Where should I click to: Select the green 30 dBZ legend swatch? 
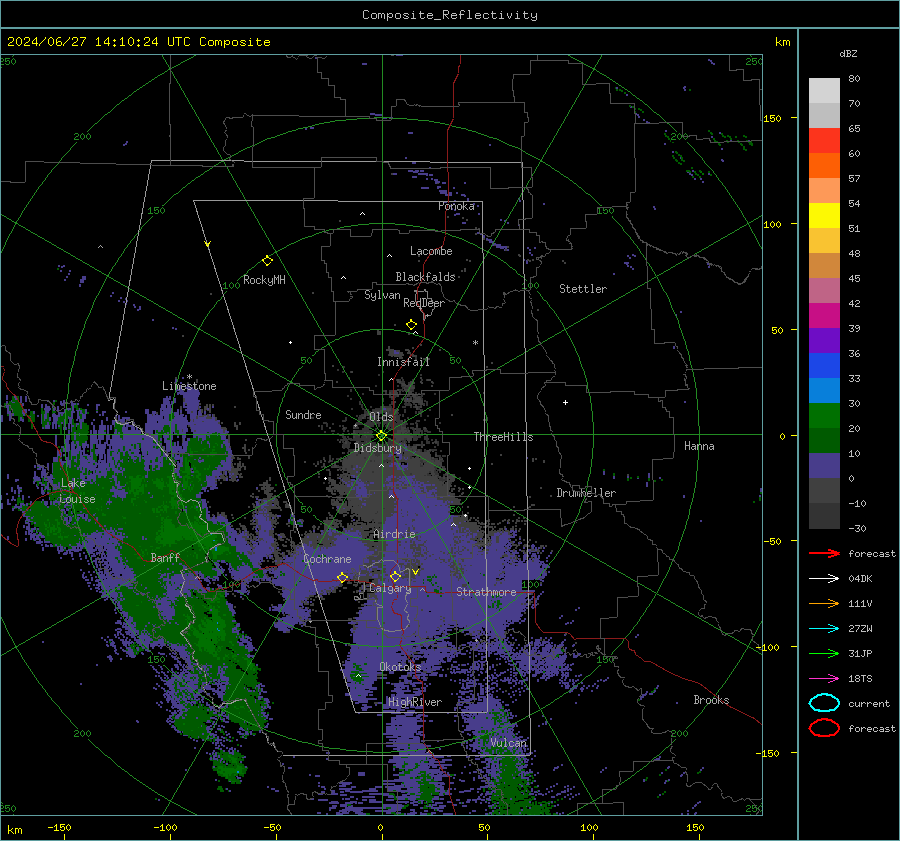point(824,415)
